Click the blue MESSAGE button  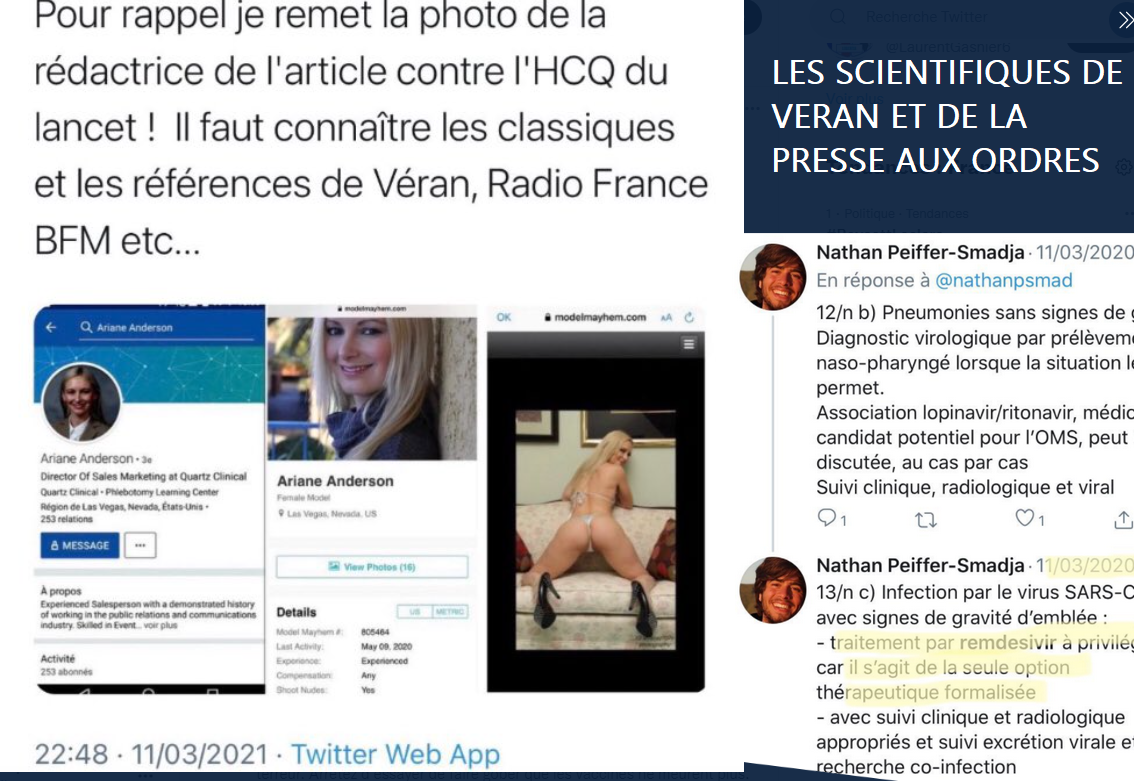point(80,545)
